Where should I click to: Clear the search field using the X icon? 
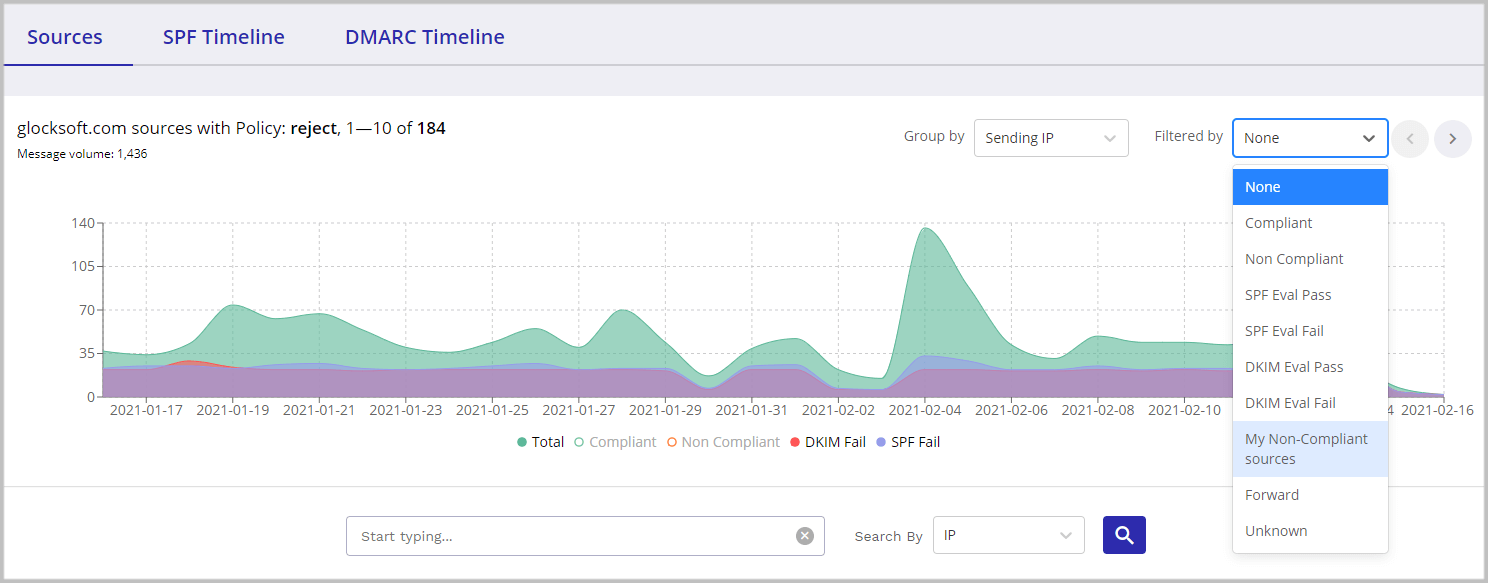coord(804,535)
